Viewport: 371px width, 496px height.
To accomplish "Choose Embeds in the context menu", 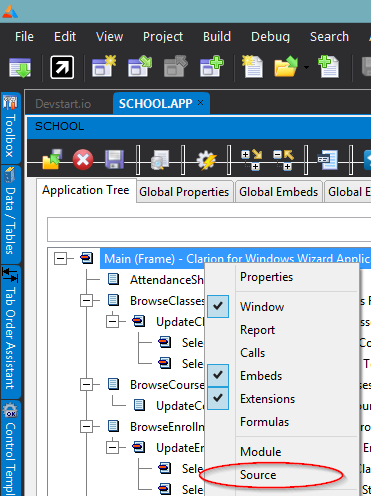I will click(261, 376).
